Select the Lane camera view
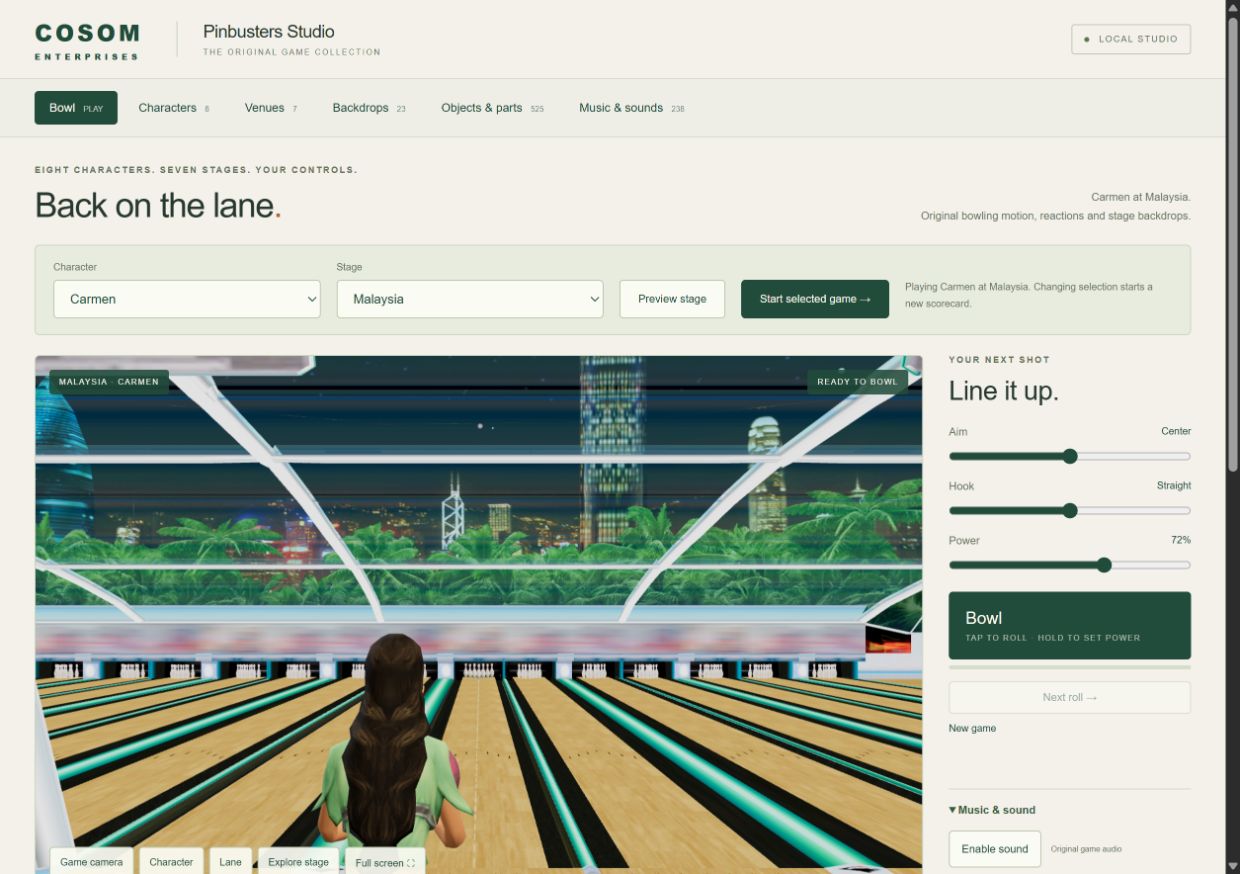The image size is (1240, 874). coord(230,862)
